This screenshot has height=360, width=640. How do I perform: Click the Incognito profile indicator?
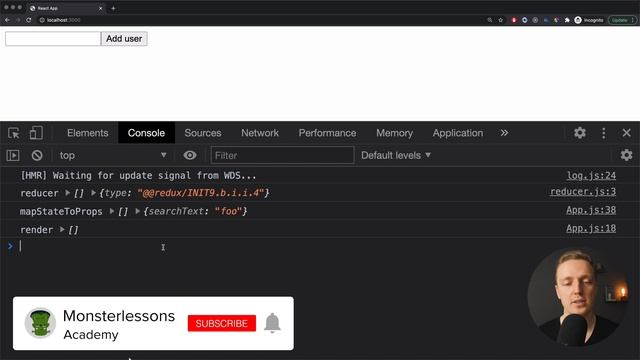[589, 20]
